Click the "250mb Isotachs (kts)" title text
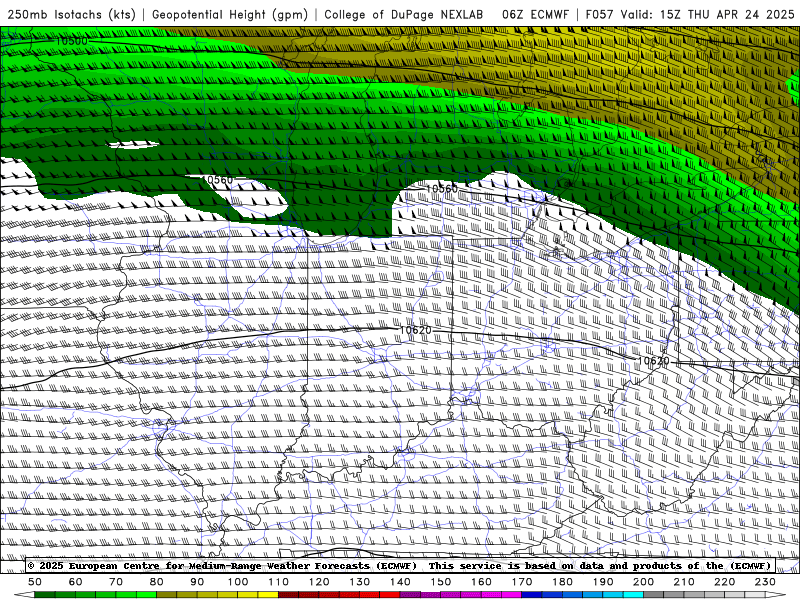The image size is (800, 600). (x=71, y=14)
